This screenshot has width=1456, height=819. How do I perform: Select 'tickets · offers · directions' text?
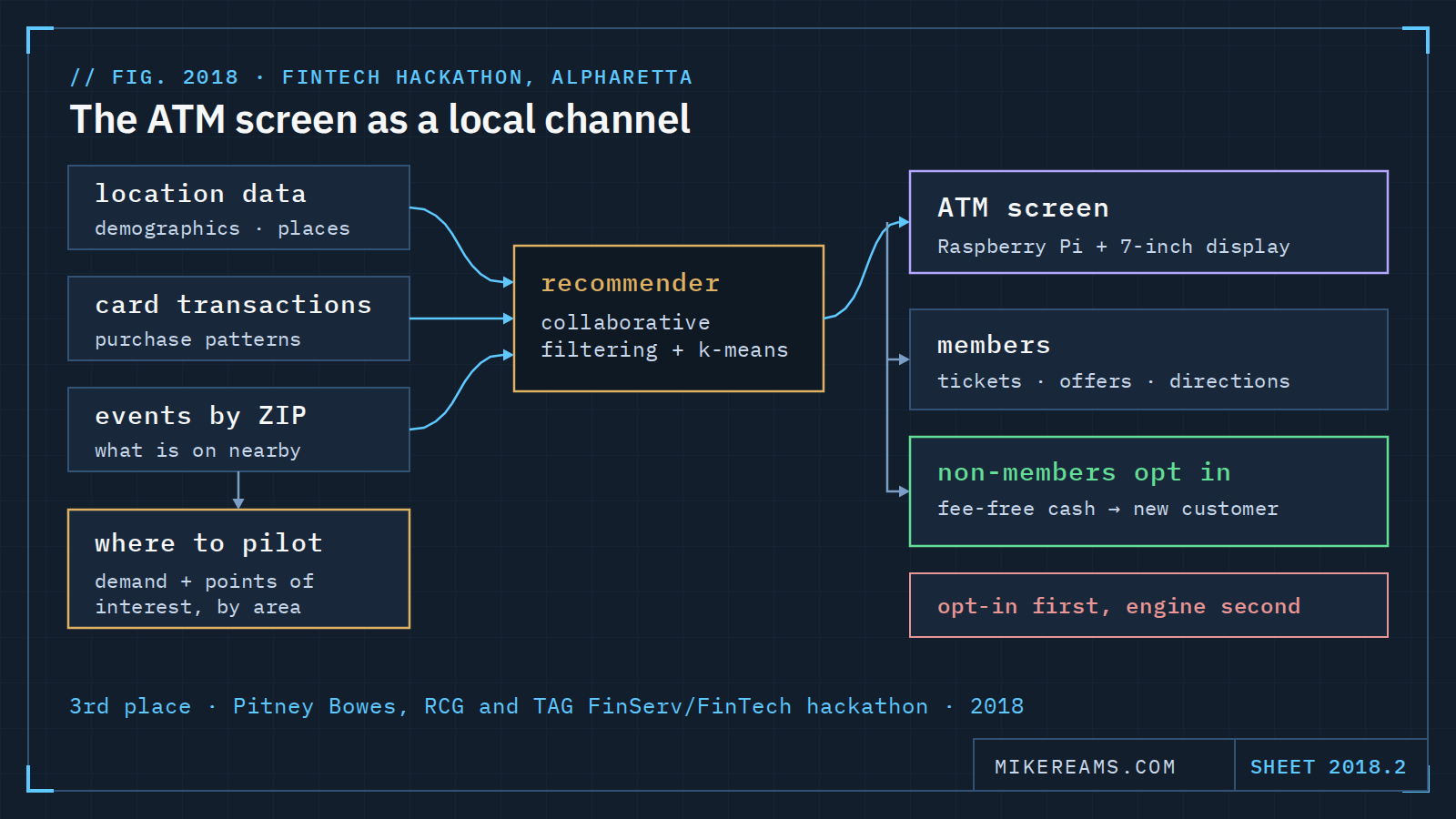(1113, 381)
